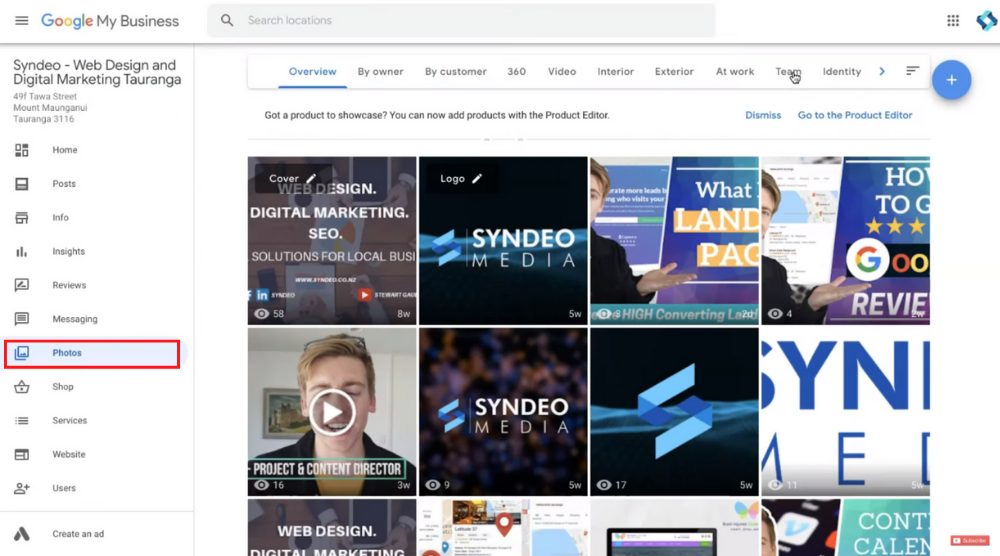The height and width of the screenshot is (556, 1000).
Task: Switch to the At work tab
Action: tap(735, 71)
